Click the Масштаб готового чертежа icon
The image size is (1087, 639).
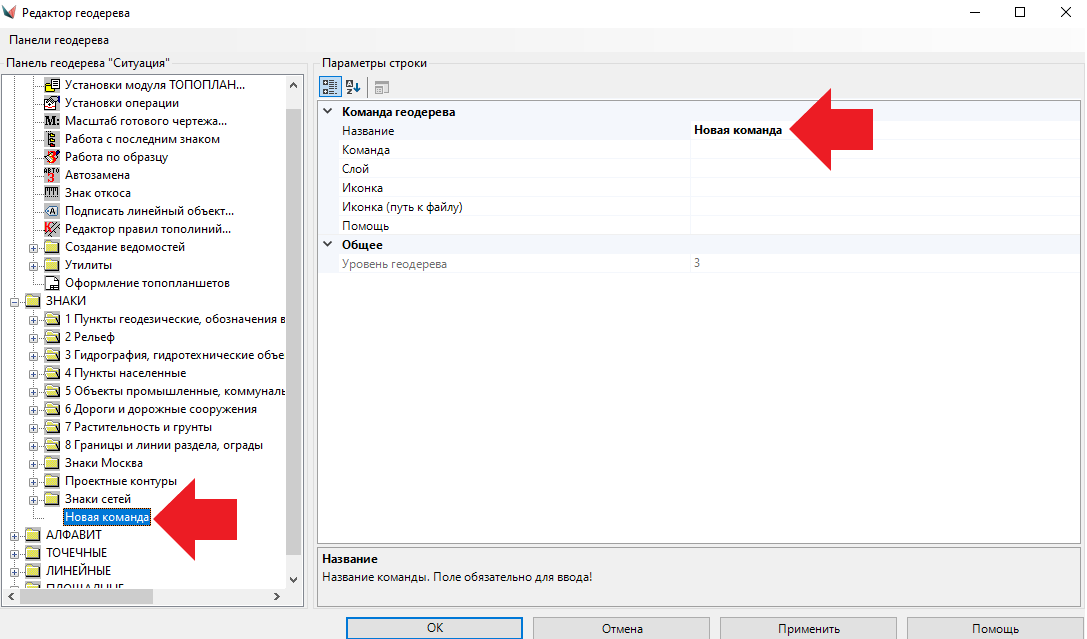pyautogui.click(x=53, y=121)
